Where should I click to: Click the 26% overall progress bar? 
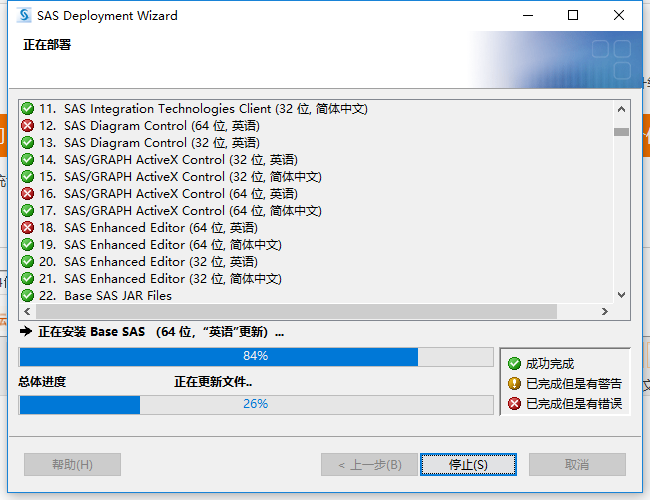coord(256,405)
